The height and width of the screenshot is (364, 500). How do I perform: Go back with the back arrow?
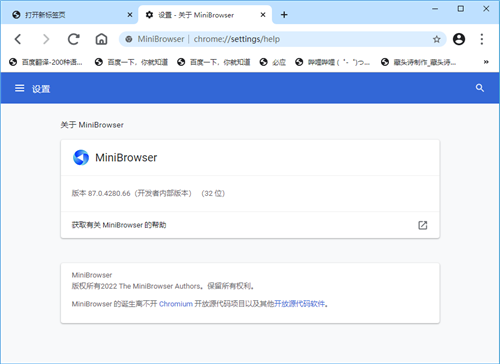coord(18,39)
